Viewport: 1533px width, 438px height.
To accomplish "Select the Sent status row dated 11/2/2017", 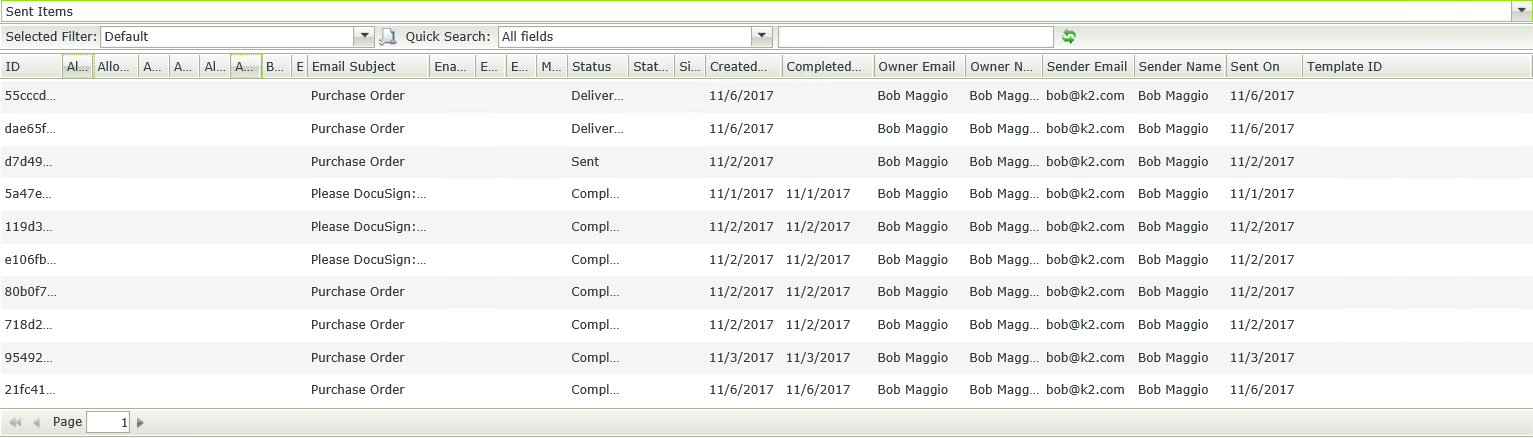I will (585, 162).
